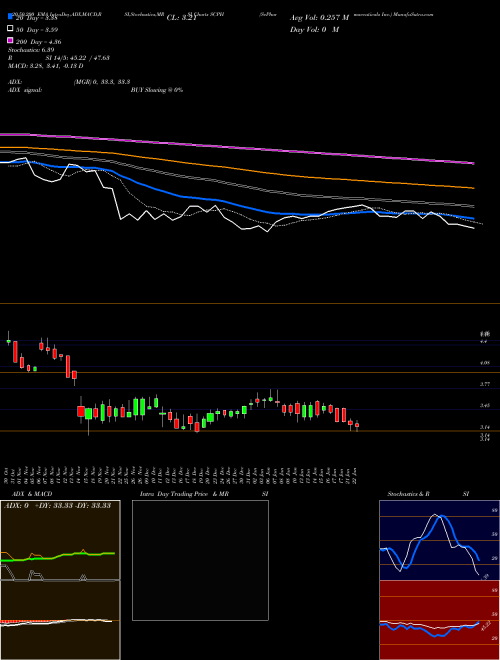This screenshot has height=660, width=500.
Task: Select the 'CL: 3.21' closing price text
Action: (181, 18)
